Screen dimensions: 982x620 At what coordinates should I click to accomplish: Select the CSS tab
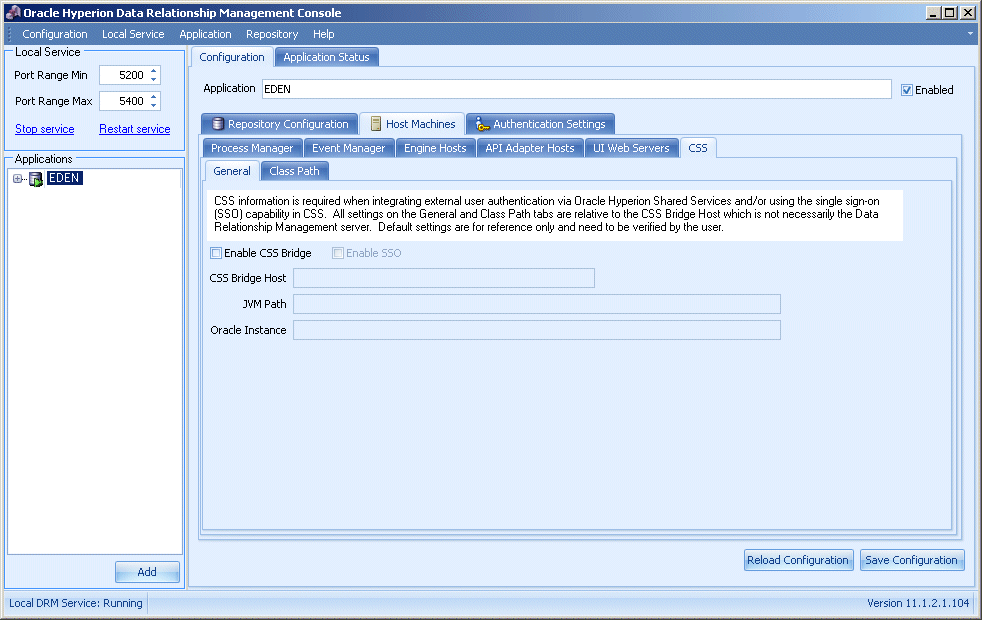[x=698, y=148]
